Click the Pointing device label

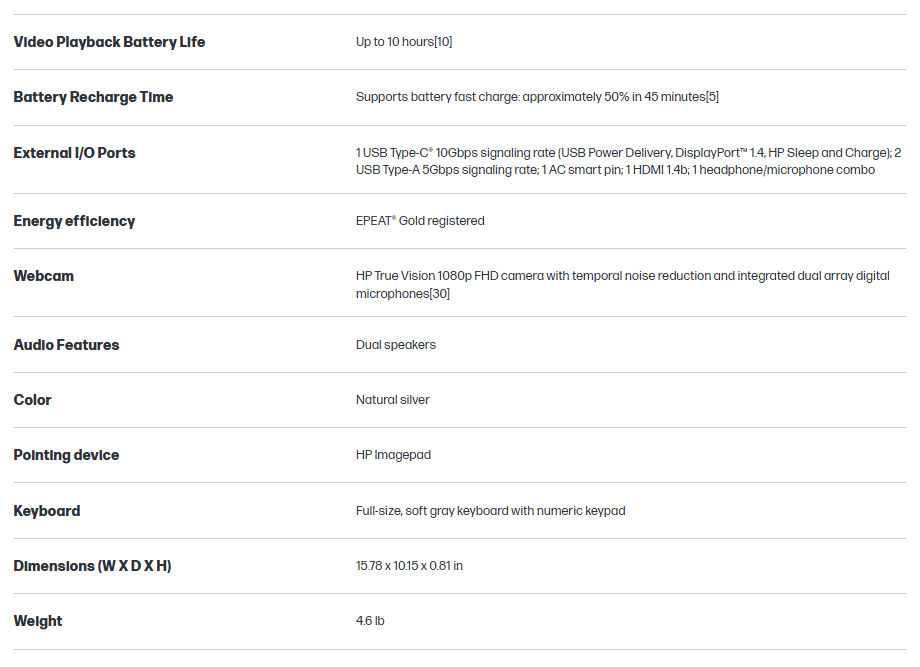66,455
